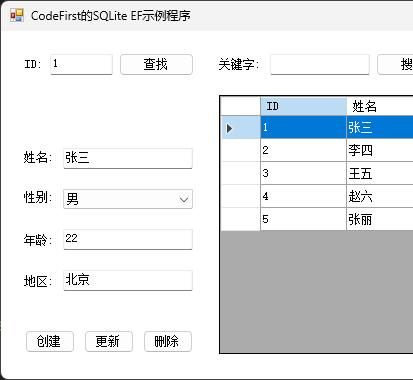Select grid cell with ID 2
The height and width of the screenshot is (380, 413).
(303, 150)
